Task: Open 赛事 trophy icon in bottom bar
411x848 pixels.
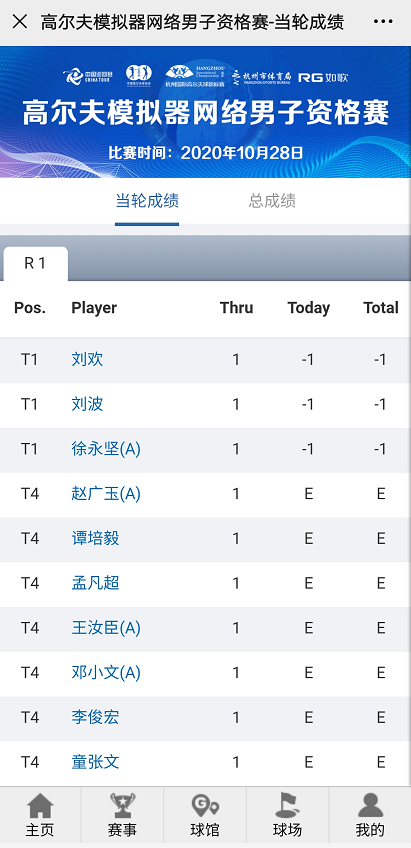Action: coord(122,815)
